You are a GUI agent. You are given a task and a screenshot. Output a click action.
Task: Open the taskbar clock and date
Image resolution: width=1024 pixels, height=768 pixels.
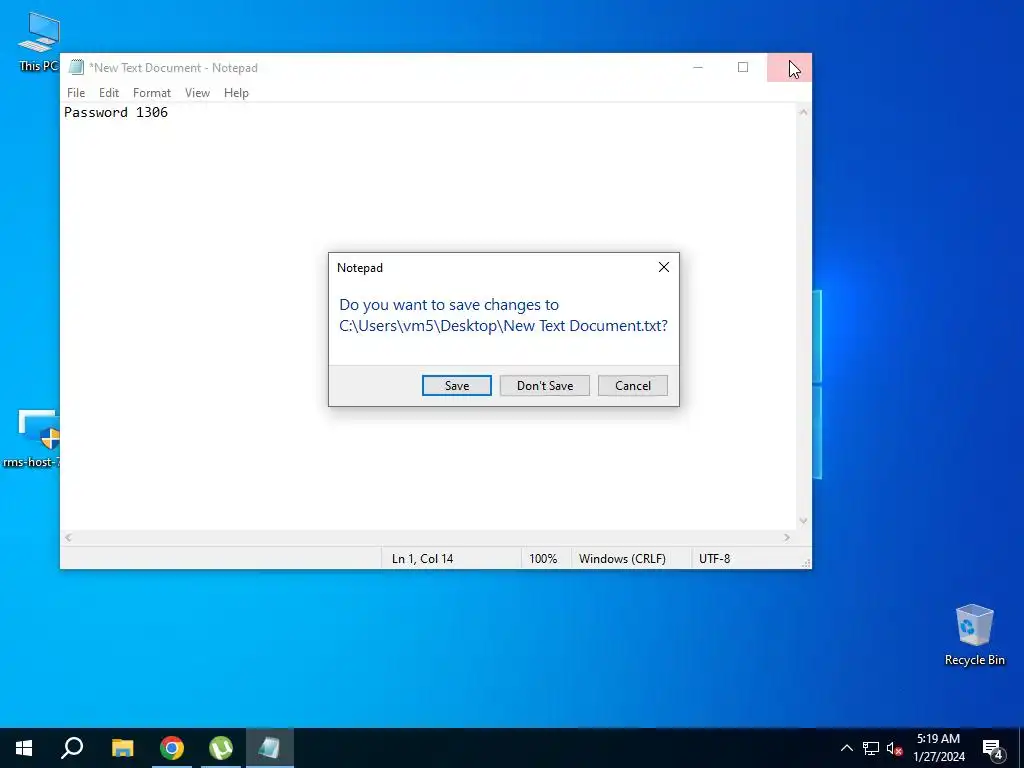pos(939,748)
